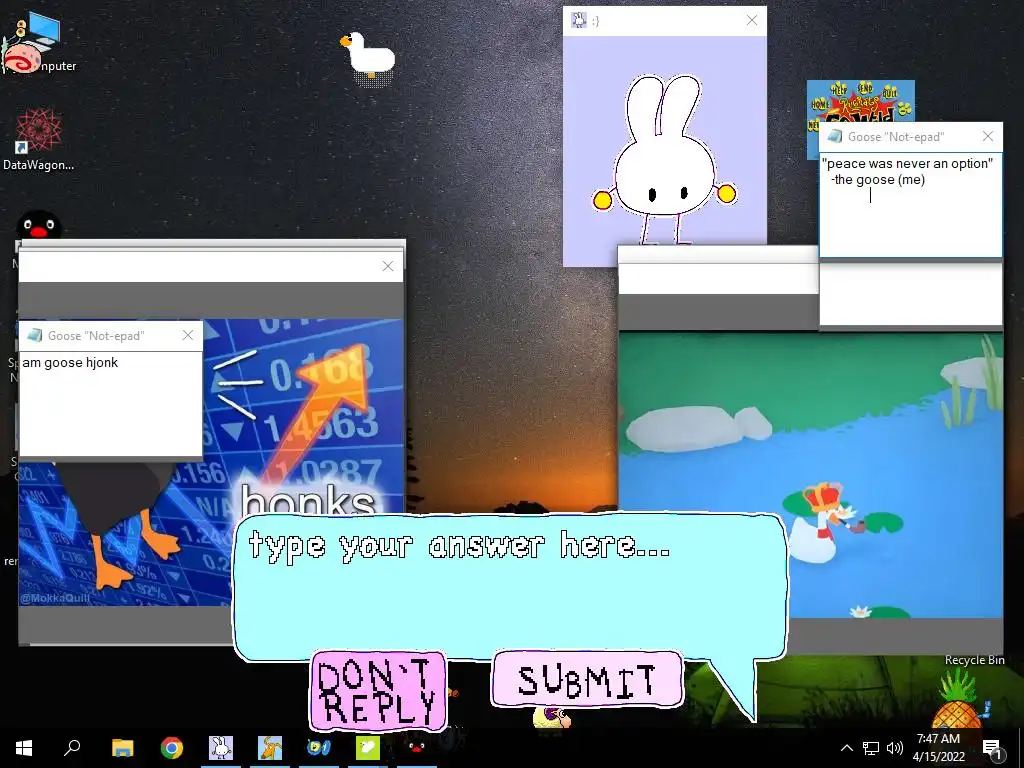Viewport: 1024px width, 768px height.
Task: Show hidden system tray icons
Action: click(846, 748)
